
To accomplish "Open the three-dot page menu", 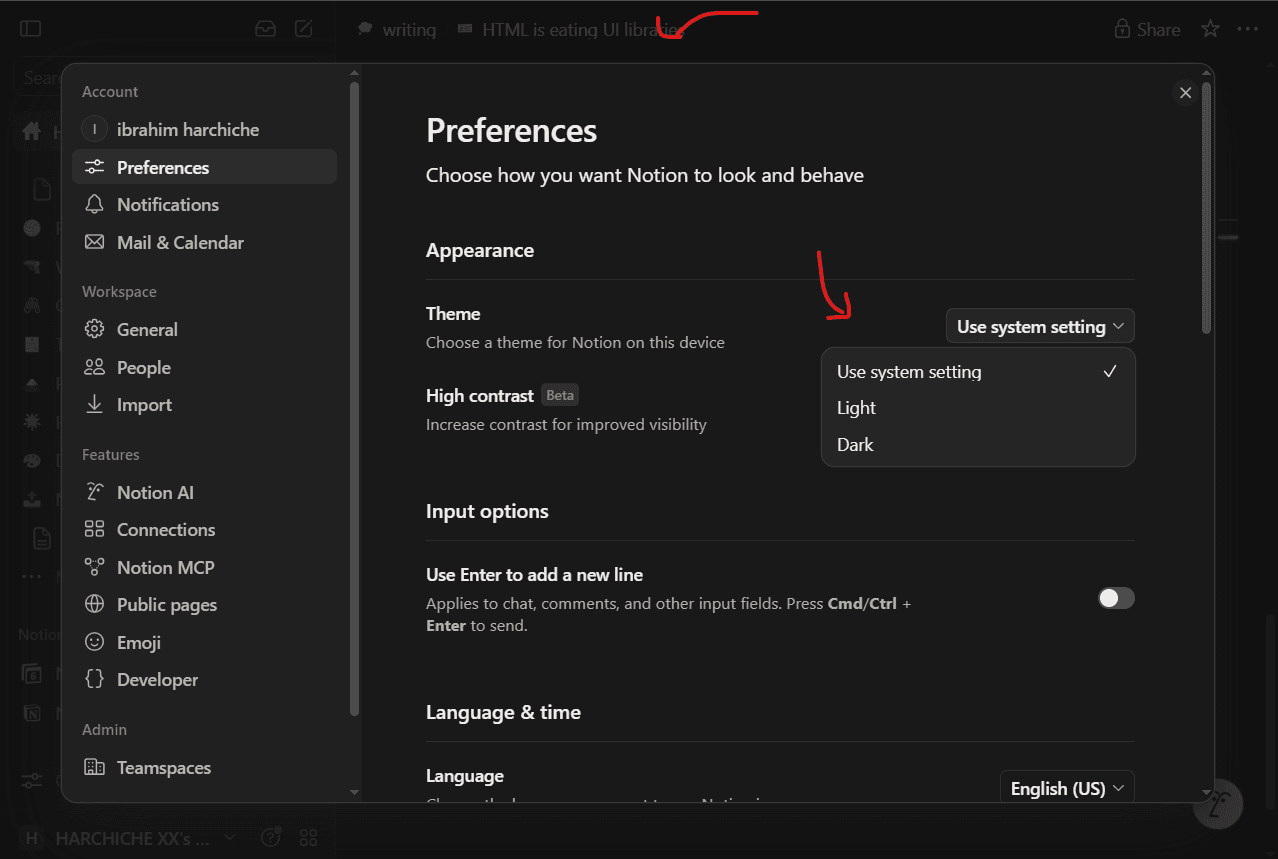I will tap(1247, 29).
